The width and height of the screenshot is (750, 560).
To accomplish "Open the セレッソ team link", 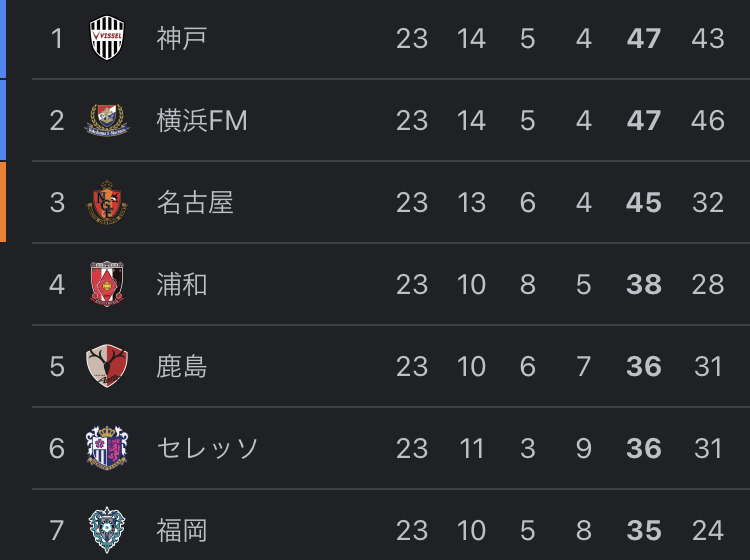I will click(207, 449).
